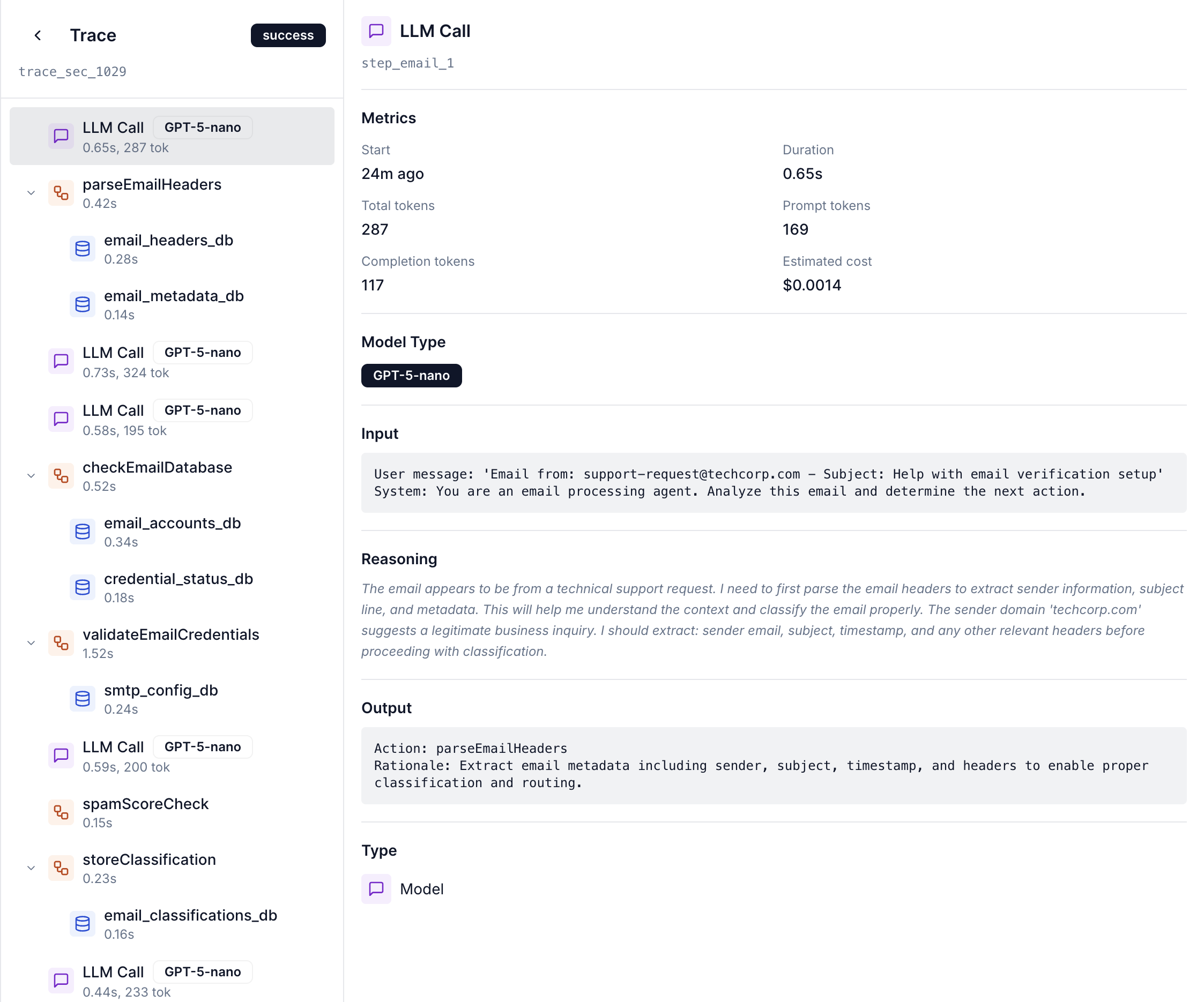Click the Model type chat icon

coord(376,888)
